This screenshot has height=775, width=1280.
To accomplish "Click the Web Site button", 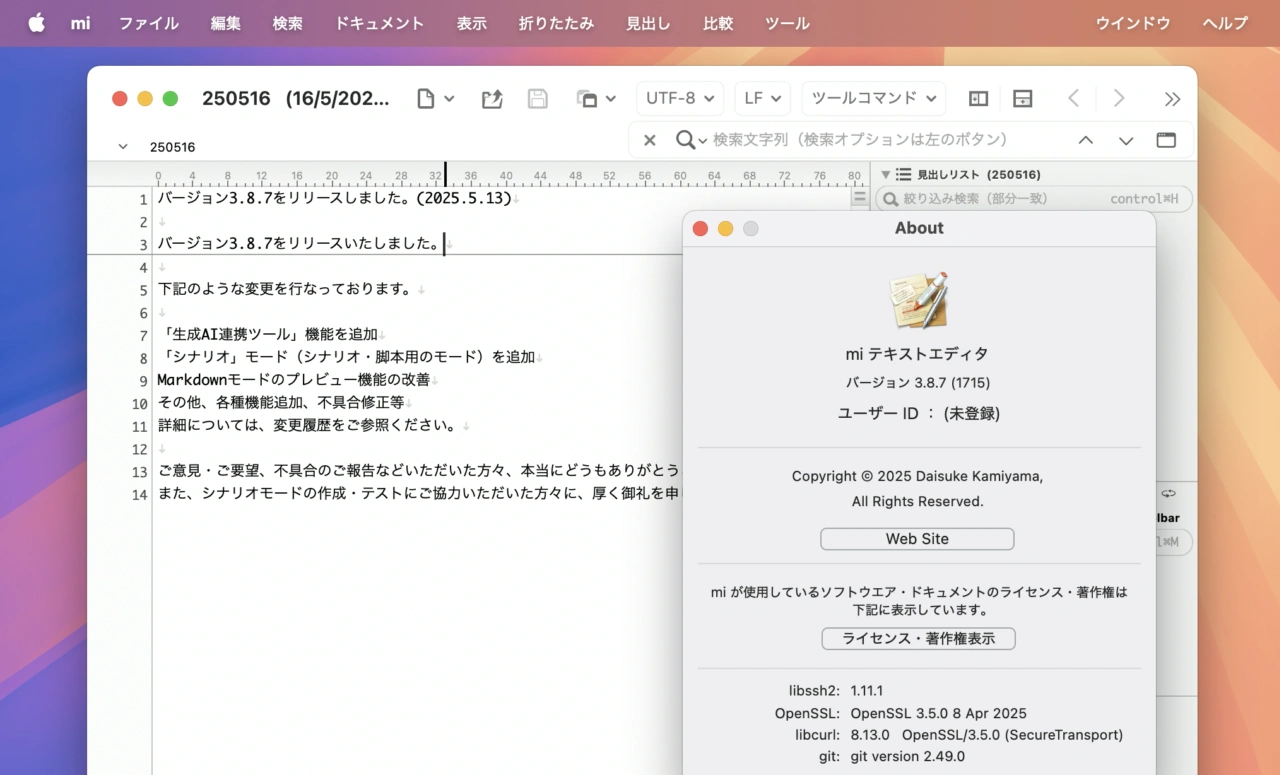I will click(917, 539).
